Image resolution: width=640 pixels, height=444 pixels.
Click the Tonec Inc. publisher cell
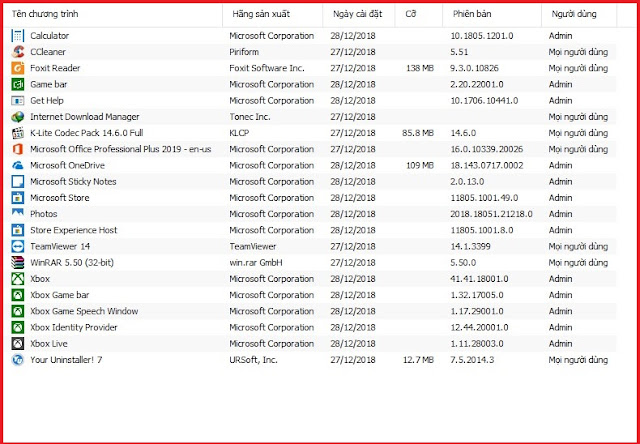[250, 117]
